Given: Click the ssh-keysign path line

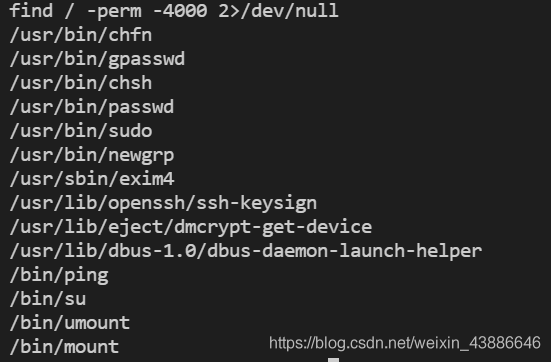Looking at the screenshot, I should [163, 203].
